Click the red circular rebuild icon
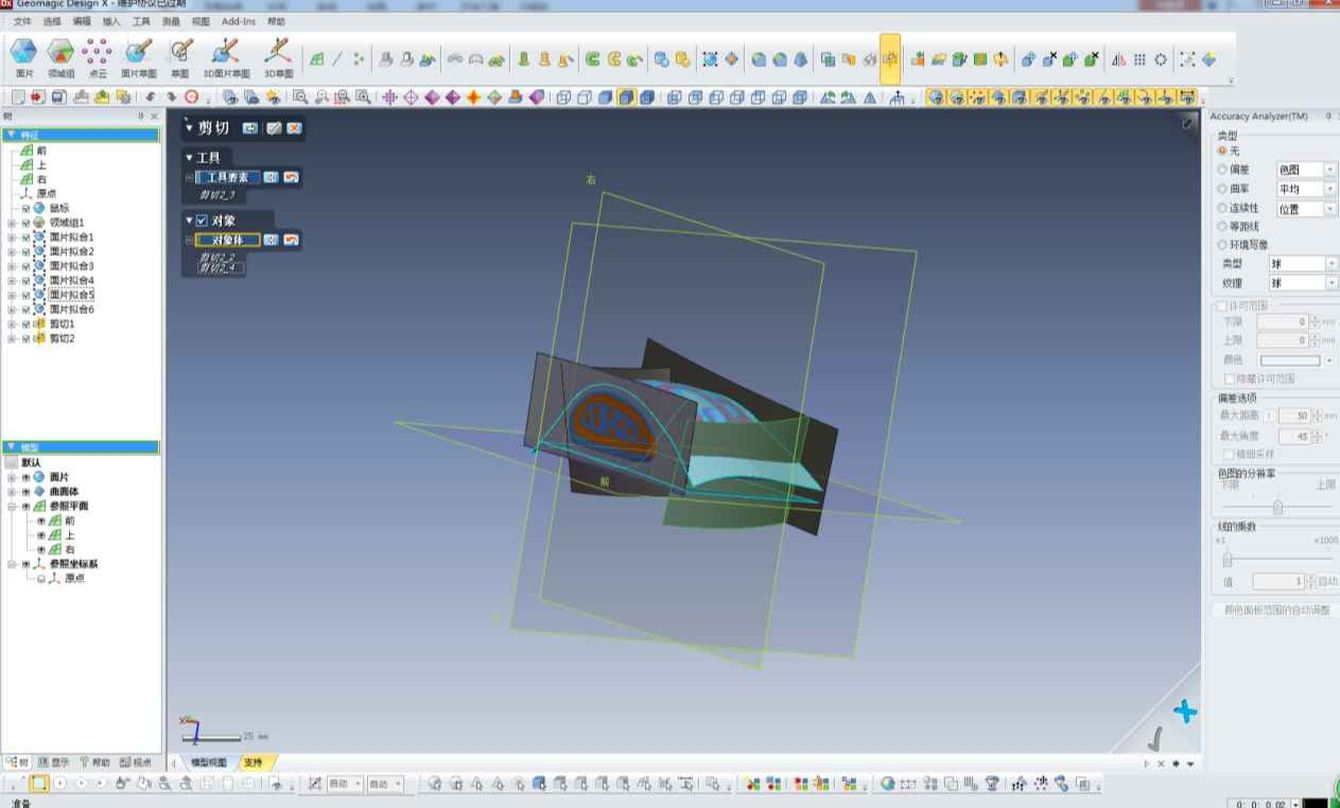 [x=191, y=97]
